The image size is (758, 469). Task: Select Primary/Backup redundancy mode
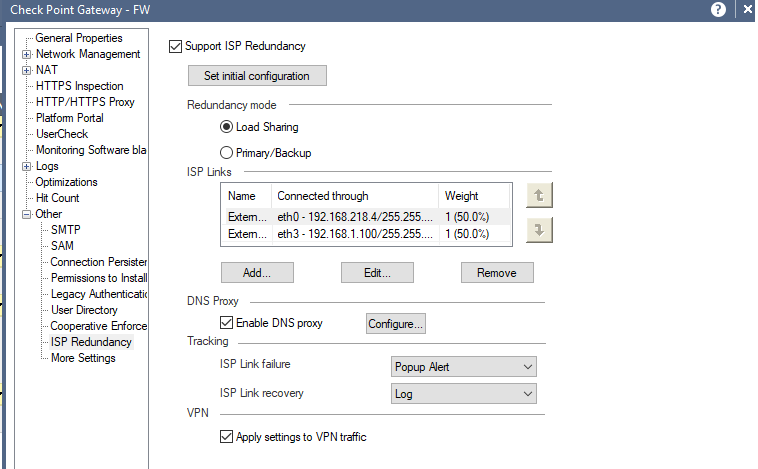(x=227, y=153)
